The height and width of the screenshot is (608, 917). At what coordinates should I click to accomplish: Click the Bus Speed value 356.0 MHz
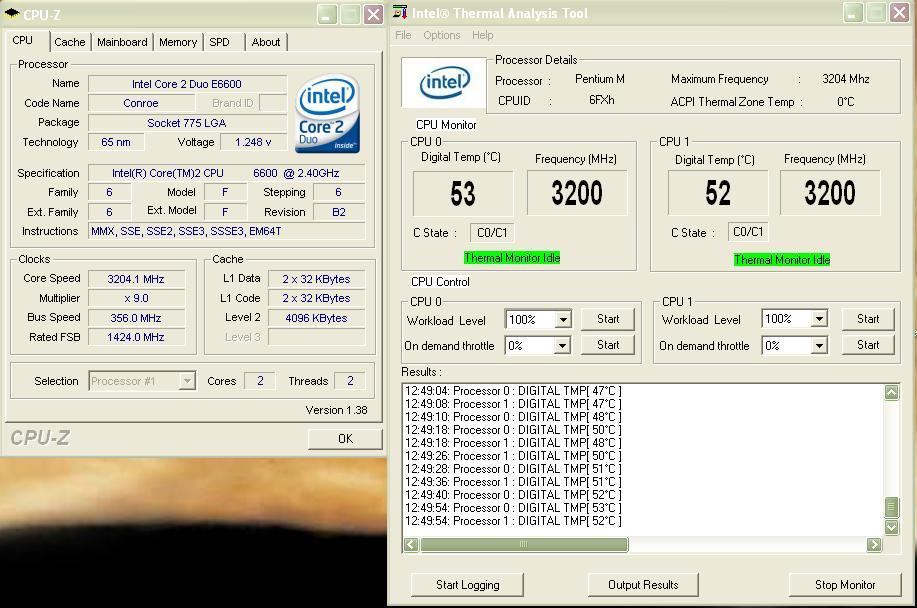coord(136,318)
